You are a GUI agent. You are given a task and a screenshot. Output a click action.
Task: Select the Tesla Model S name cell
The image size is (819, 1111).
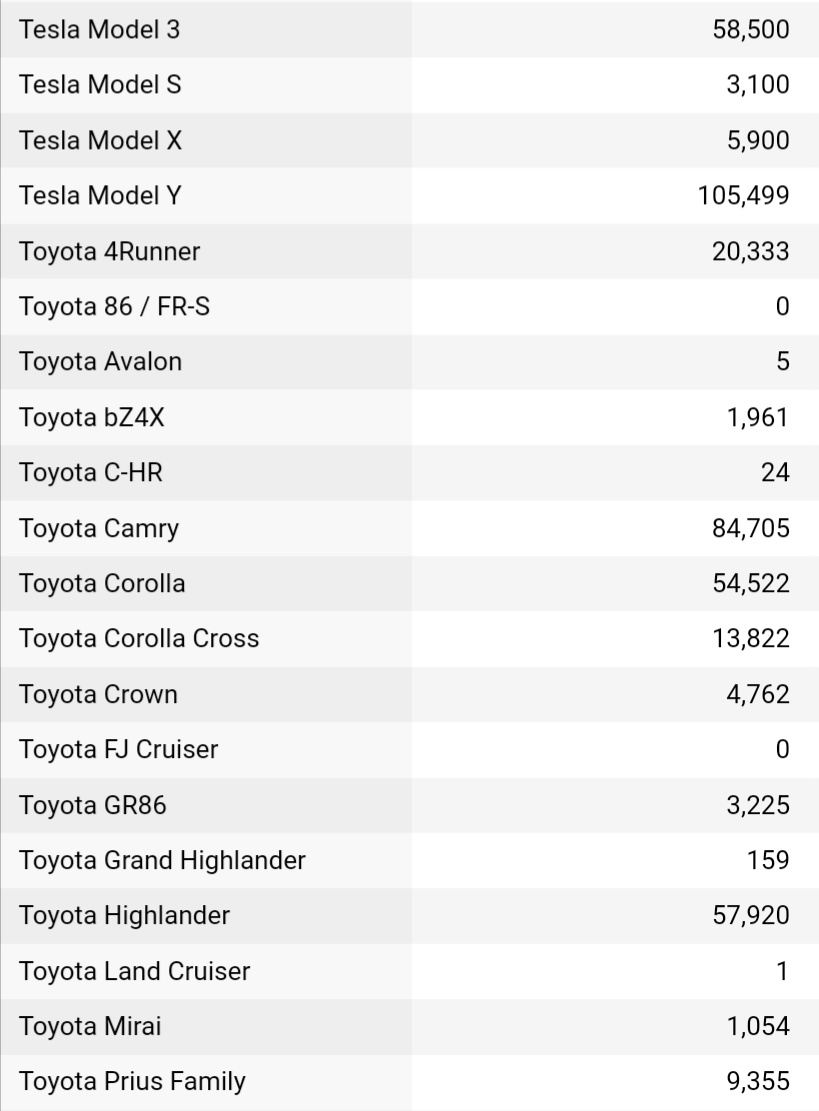point(100,85)
